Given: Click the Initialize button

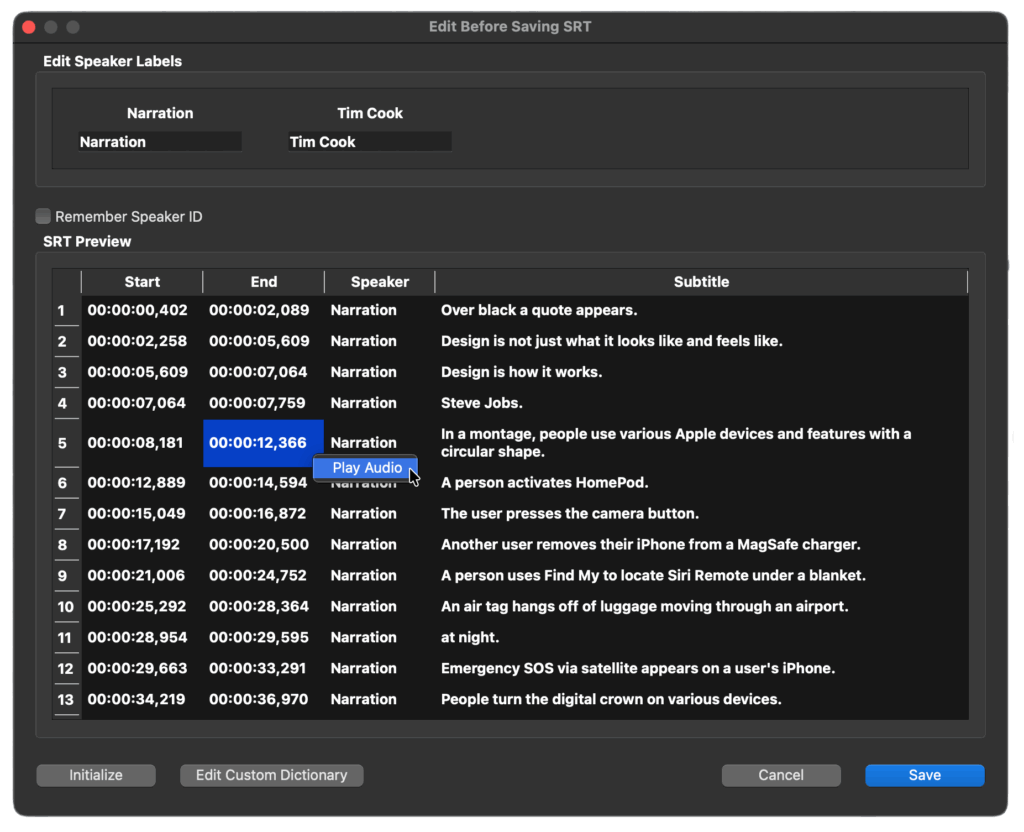Looking at the screenshot, I should coord(96,775).
